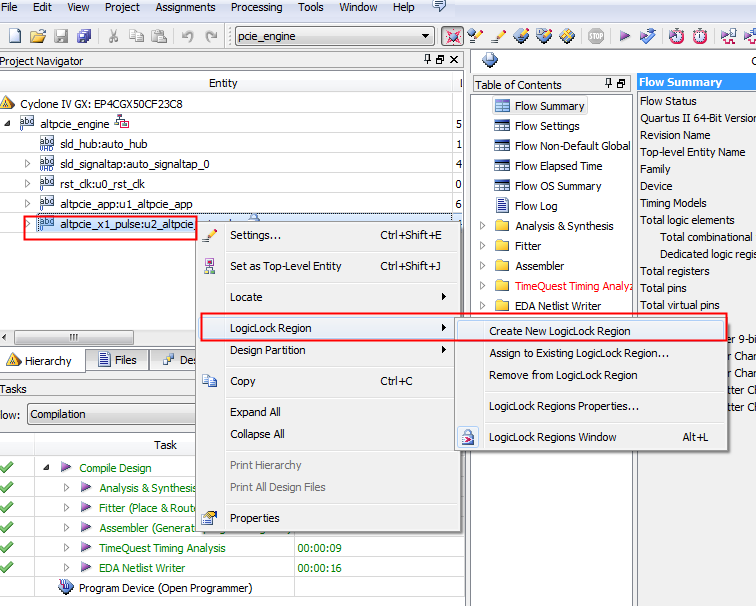Click the yellow chip icon left of the STOP button

coord(567,36)
